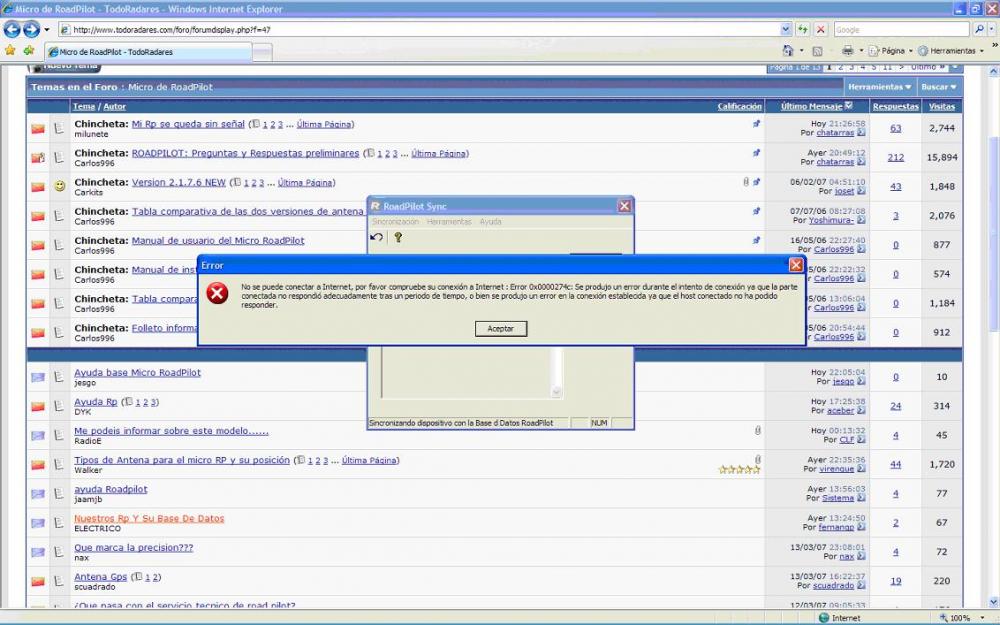Select the Micro de RoadPilot browser tab
1000x625 pixels.
coord(110,51)
